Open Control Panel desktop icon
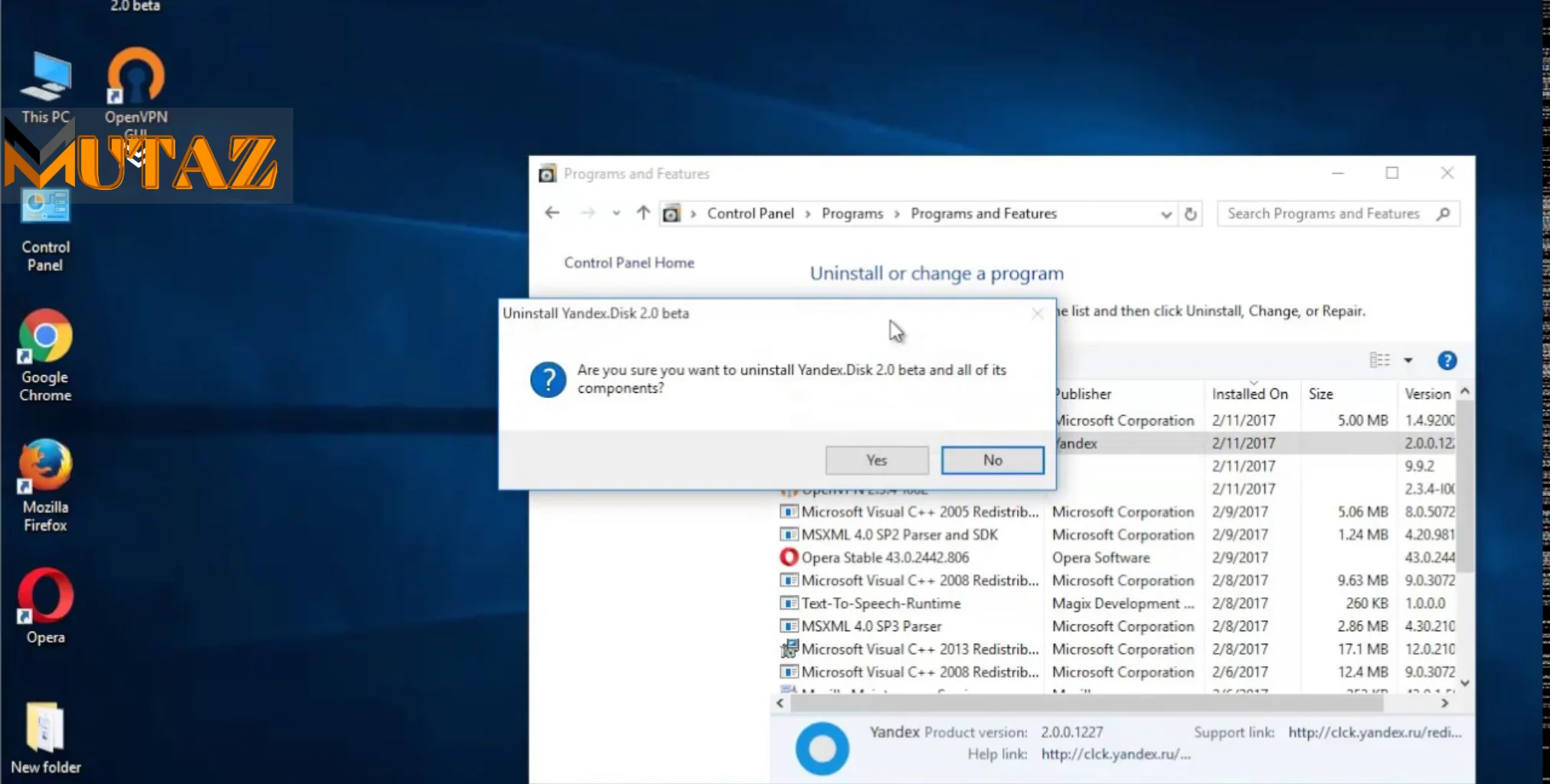The width and height of the screenshot is (1550, 784). click(45, 231)
